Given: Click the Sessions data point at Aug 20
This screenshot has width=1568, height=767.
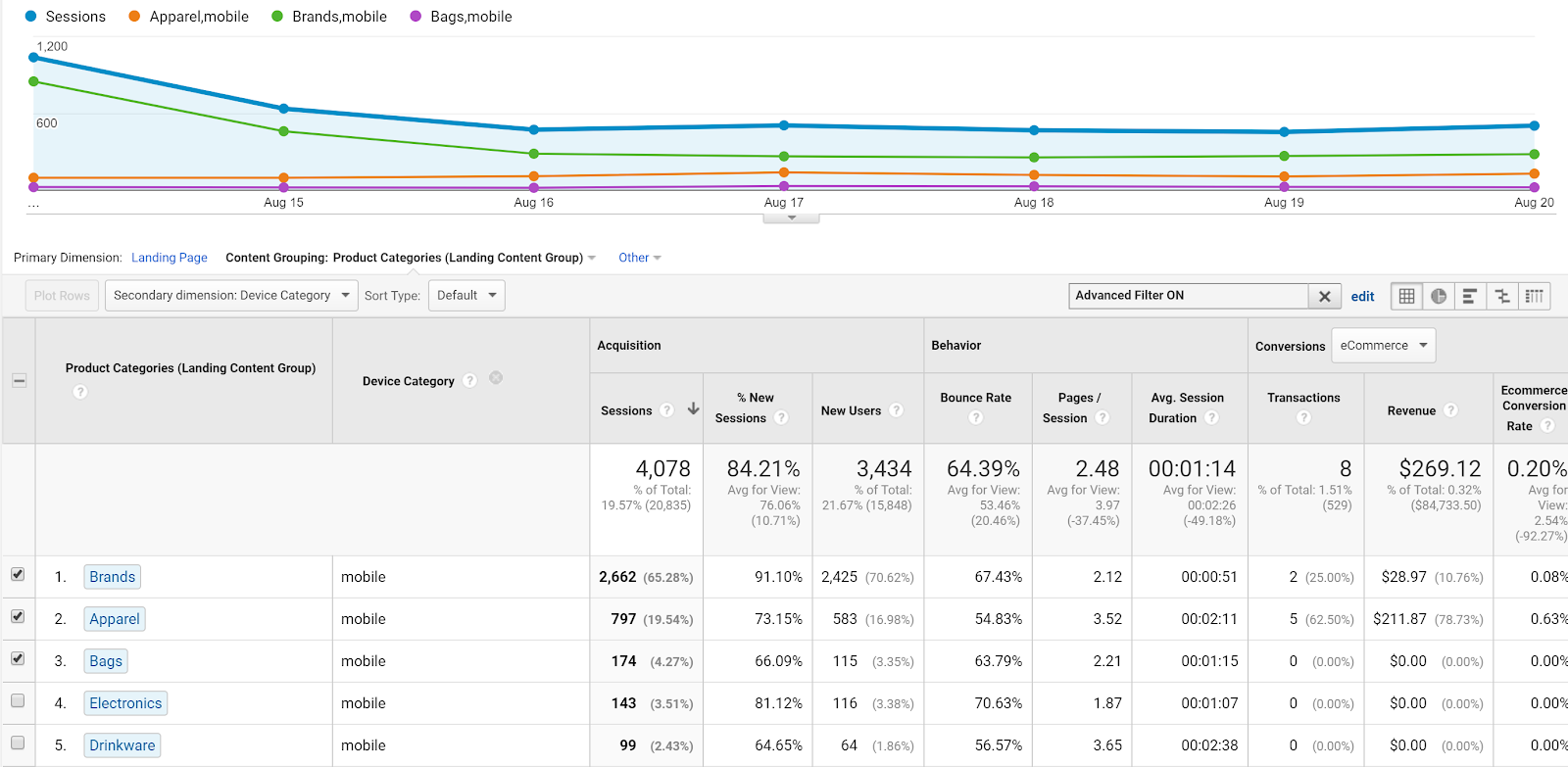Looking at the screenshot, I should click(x=1535, y=125).
